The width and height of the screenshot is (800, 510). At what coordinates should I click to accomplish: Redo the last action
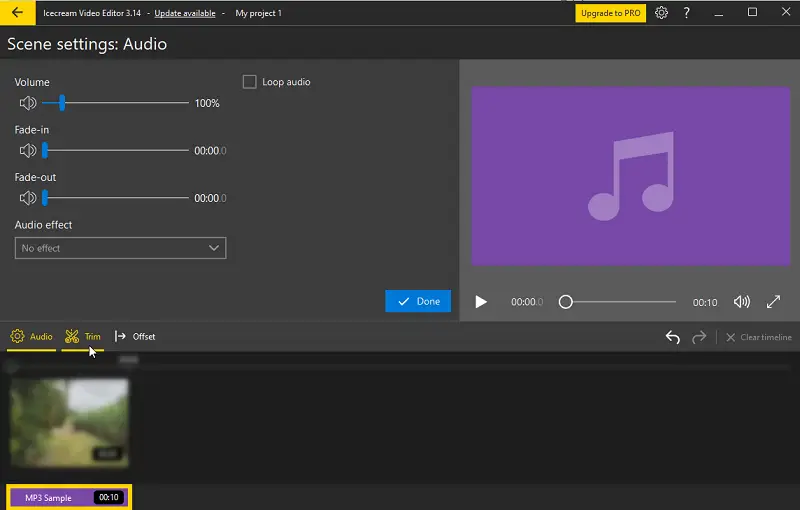point(699,337)
